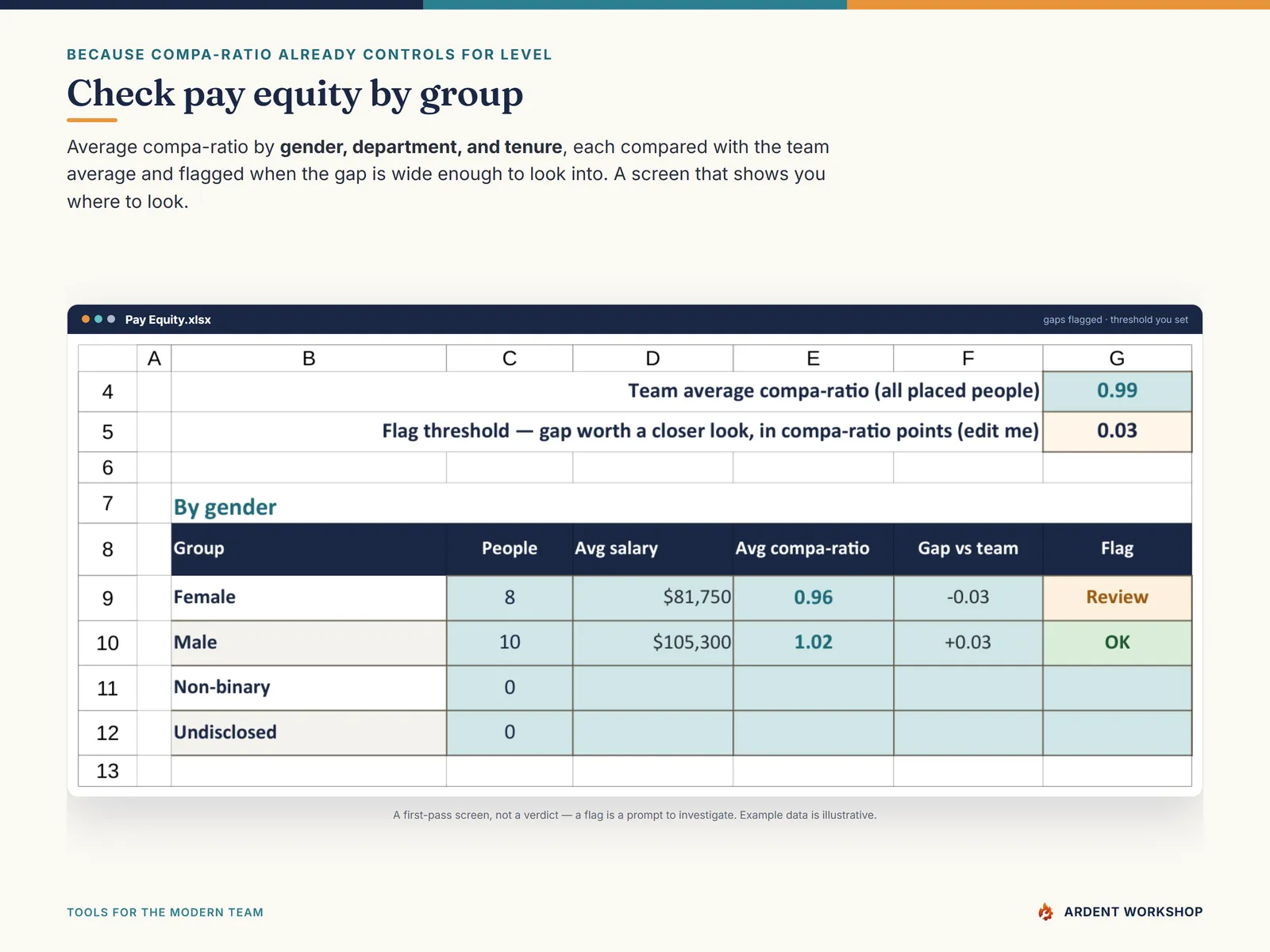Select row header 12
The height and width of the screenshot is (952, 1270).
tap(108, 733)
